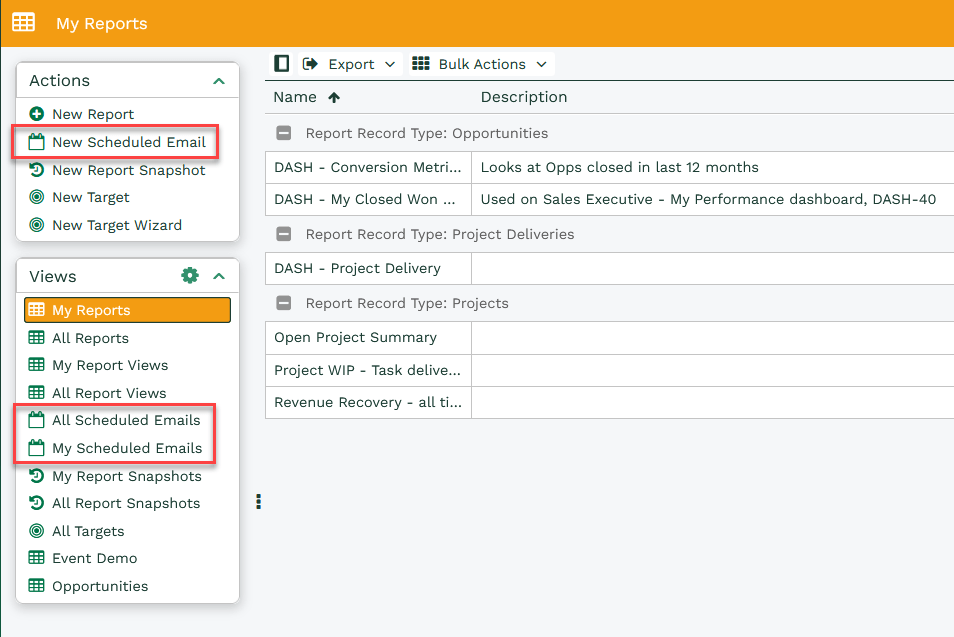Screen dimensions: 954x637
Task: Collapse the Opportunities record type group
Action: [x=284, y=133]
